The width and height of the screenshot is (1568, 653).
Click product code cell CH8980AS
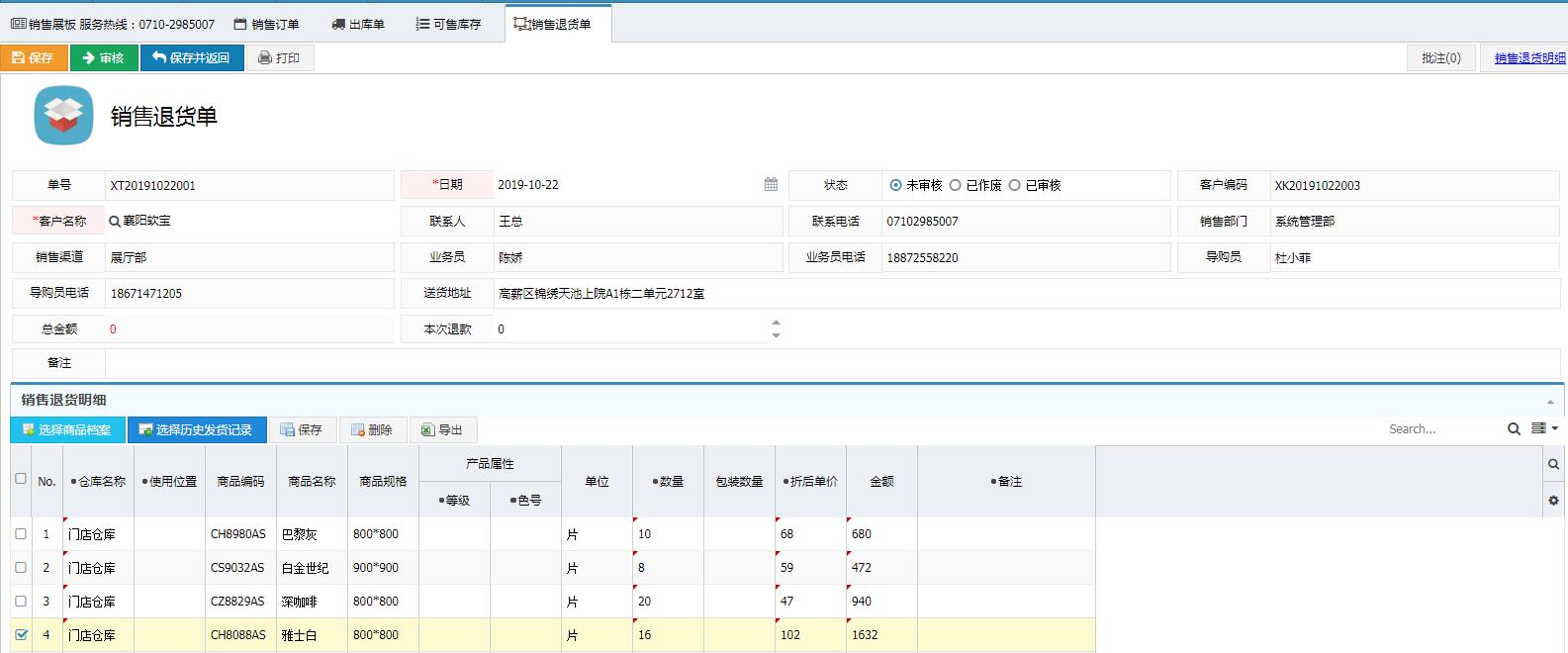click(240, 534)
